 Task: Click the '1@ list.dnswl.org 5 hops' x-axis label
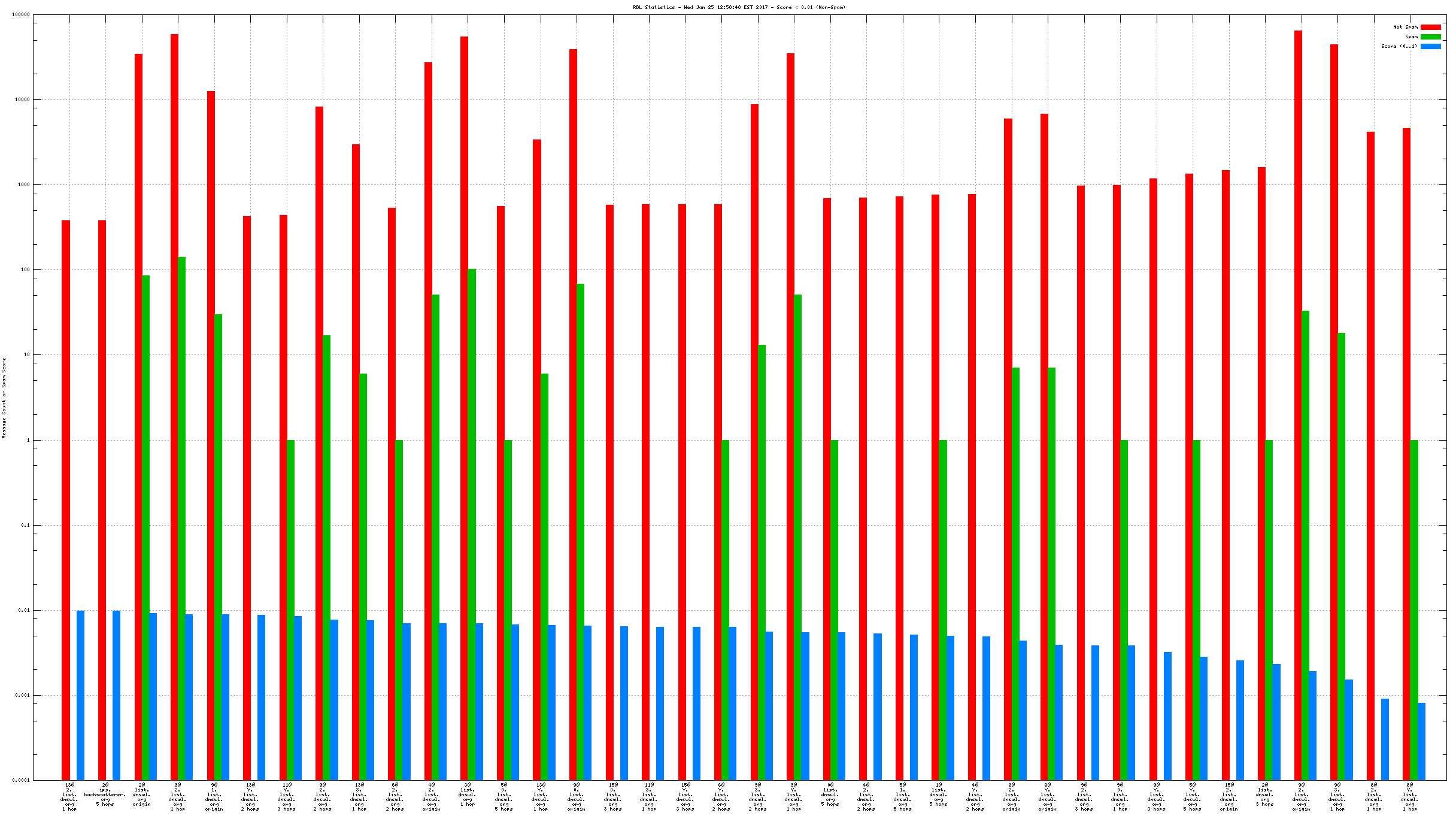(939, 794)
